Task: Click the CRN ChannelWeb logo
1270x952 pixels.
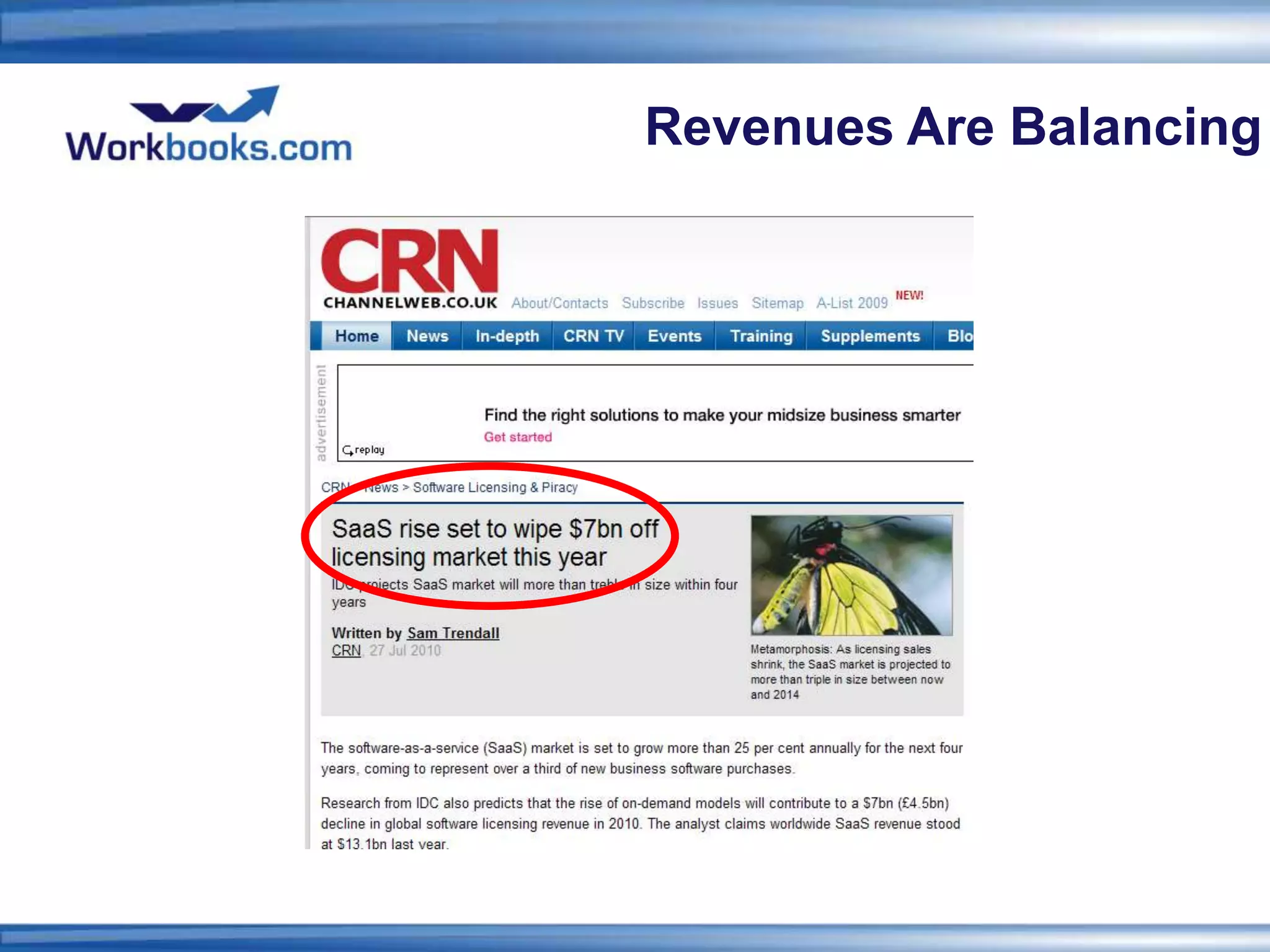Action: coord(410,269)
